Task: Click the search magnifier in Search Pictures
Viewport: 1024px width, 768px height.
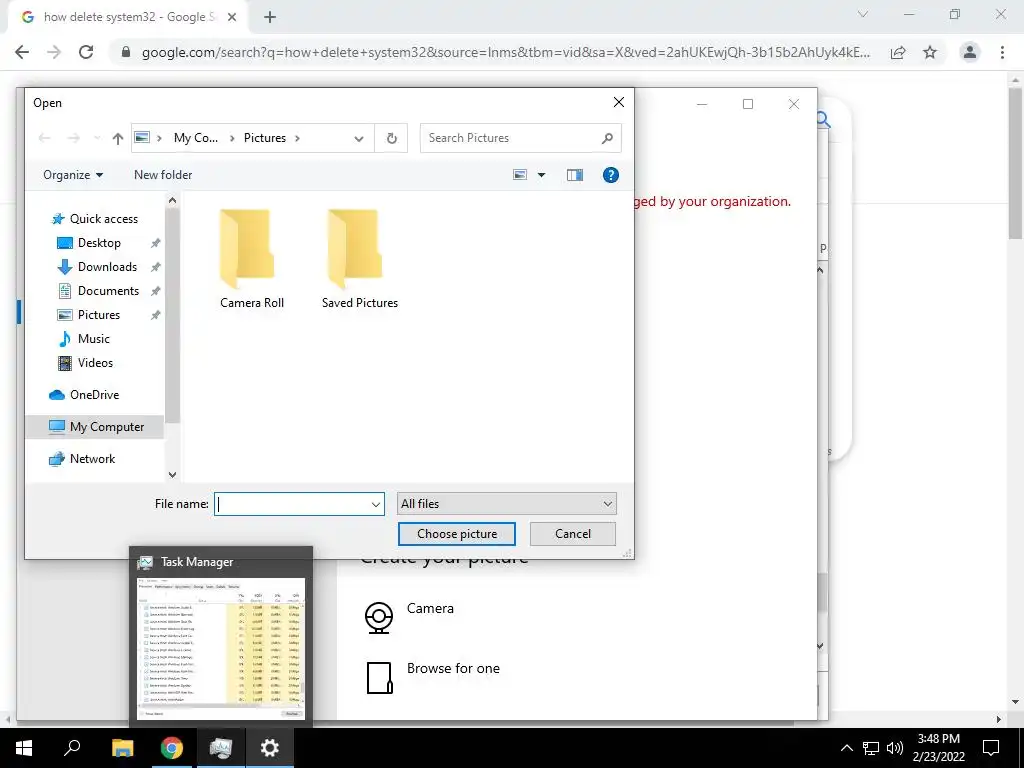Action: pos(607,138)
